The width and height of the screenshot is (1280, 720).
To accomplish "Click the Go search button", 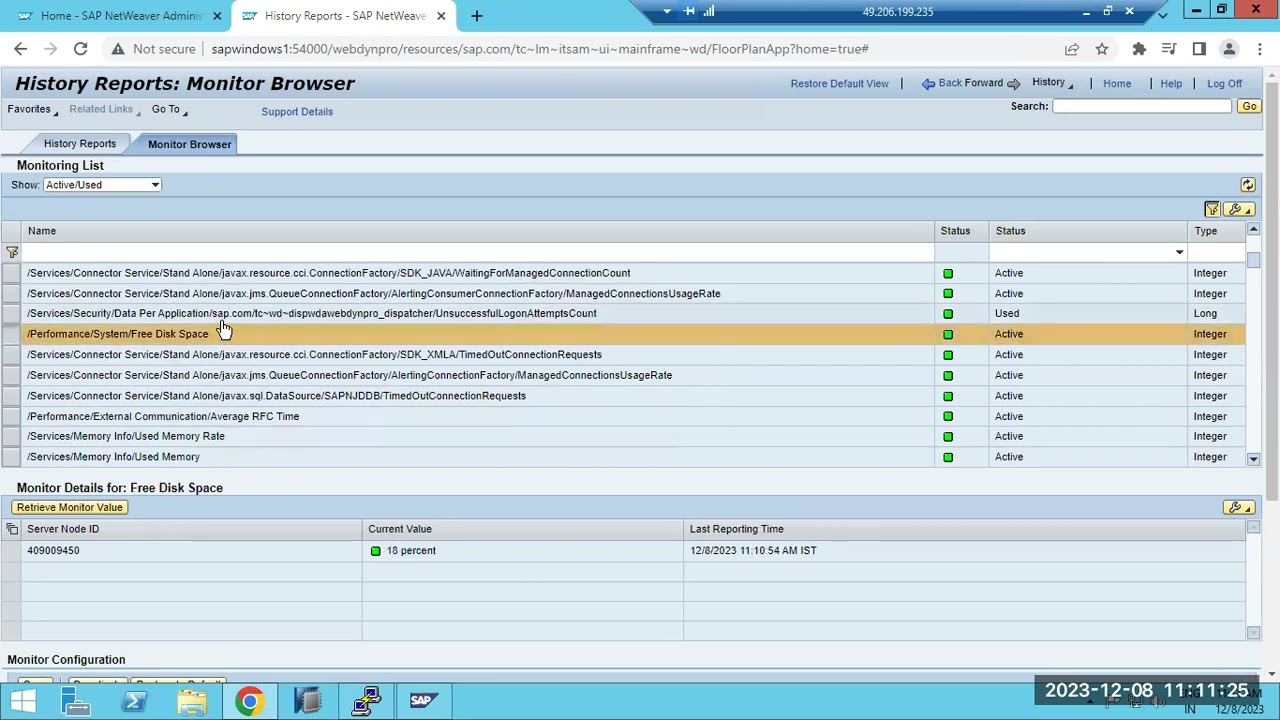I will (x=1249, y=107).
